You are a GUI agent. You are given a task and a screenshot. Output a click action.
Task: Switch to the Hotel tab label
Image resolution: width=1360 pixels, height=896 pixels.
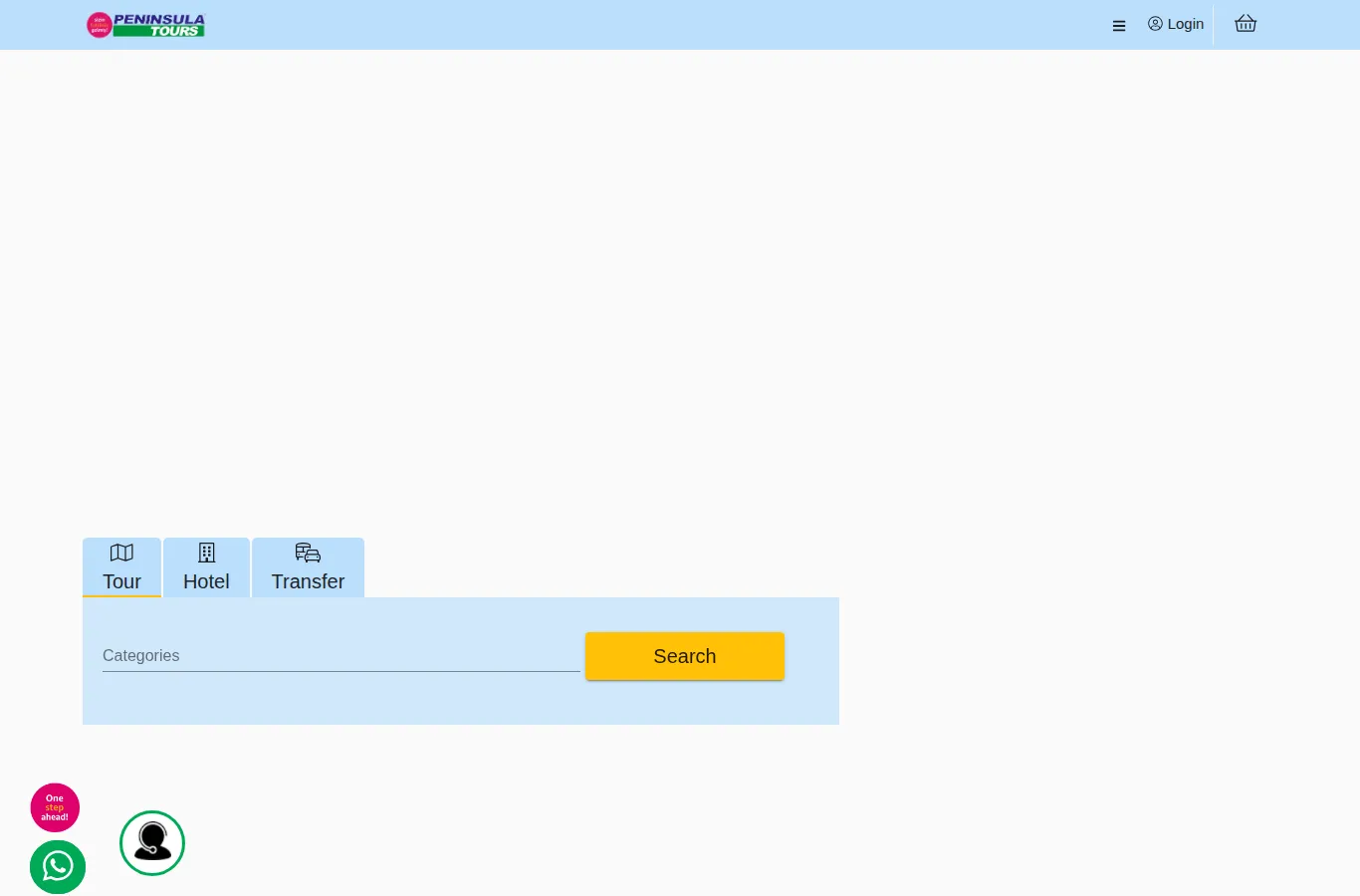pyautogui.click(x=206, y=581)
